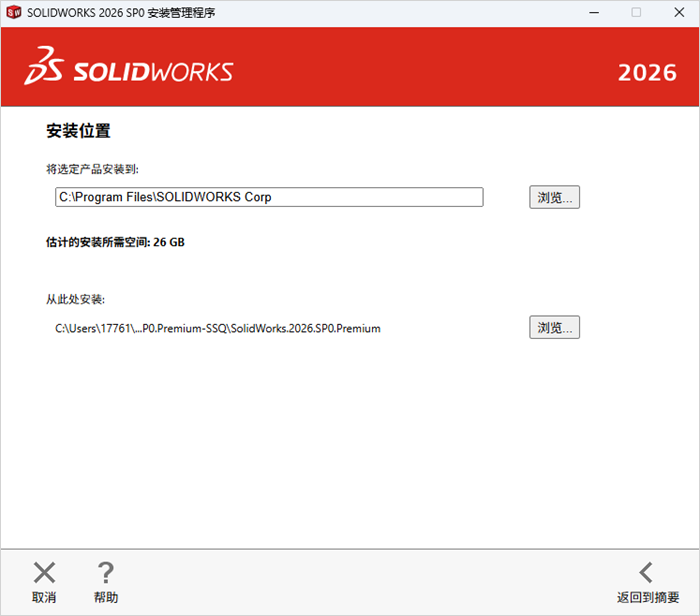The image size is (700, 616).
Task: Browse for the installation destination folder
Action: click(554, 197)
